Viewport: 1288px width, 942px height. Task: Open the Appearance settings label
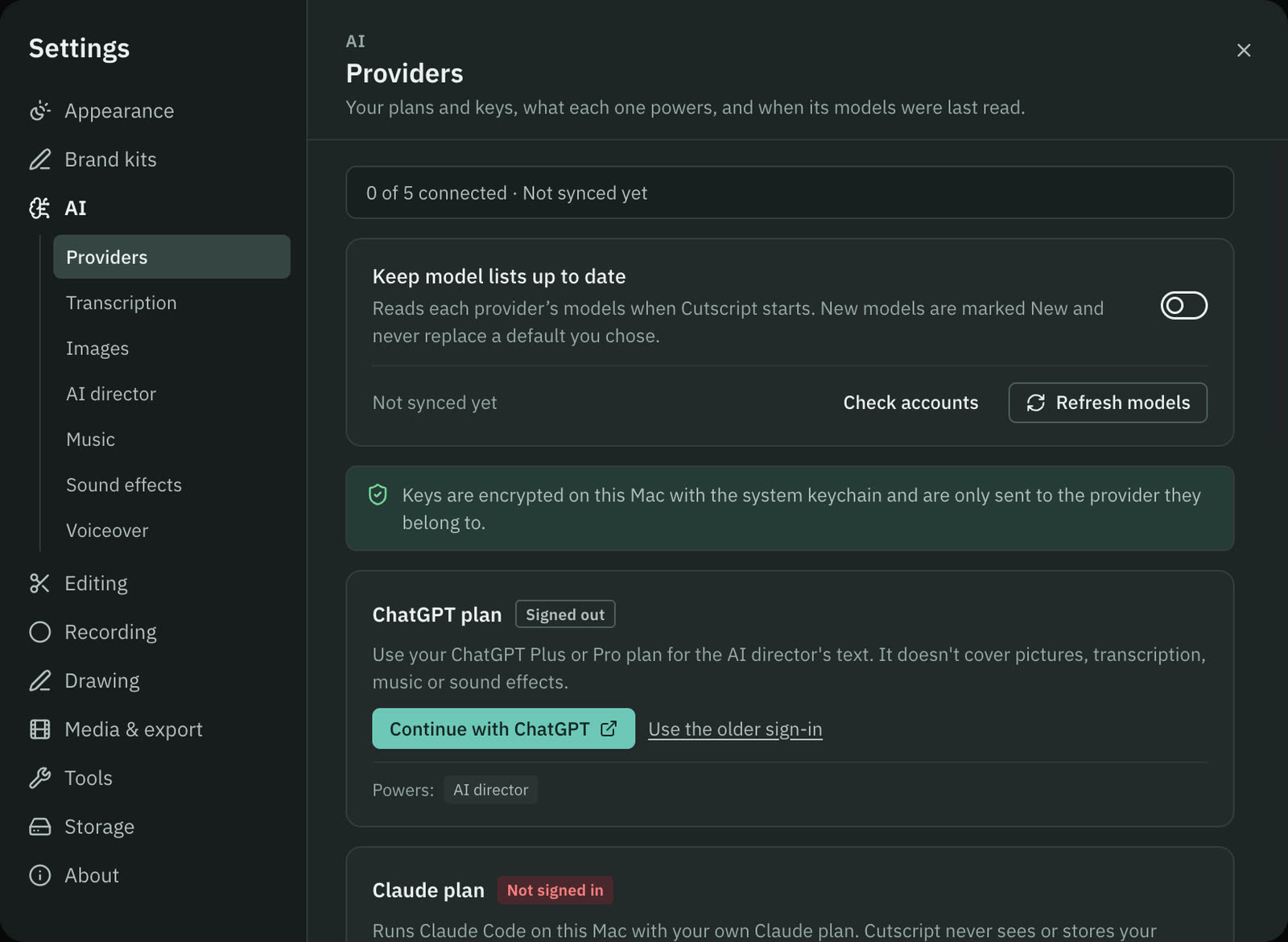pyautogui.click(x=119, y=111)
